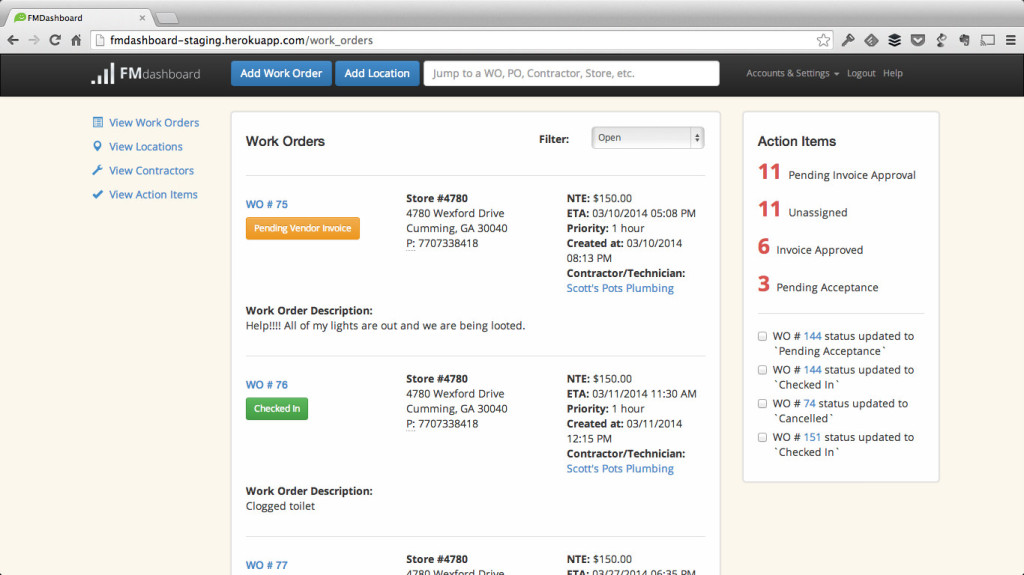1024x575 pixels.
Task: Click 11 Pending Invoice Approval action item
Action: click(x=837, y=172)
